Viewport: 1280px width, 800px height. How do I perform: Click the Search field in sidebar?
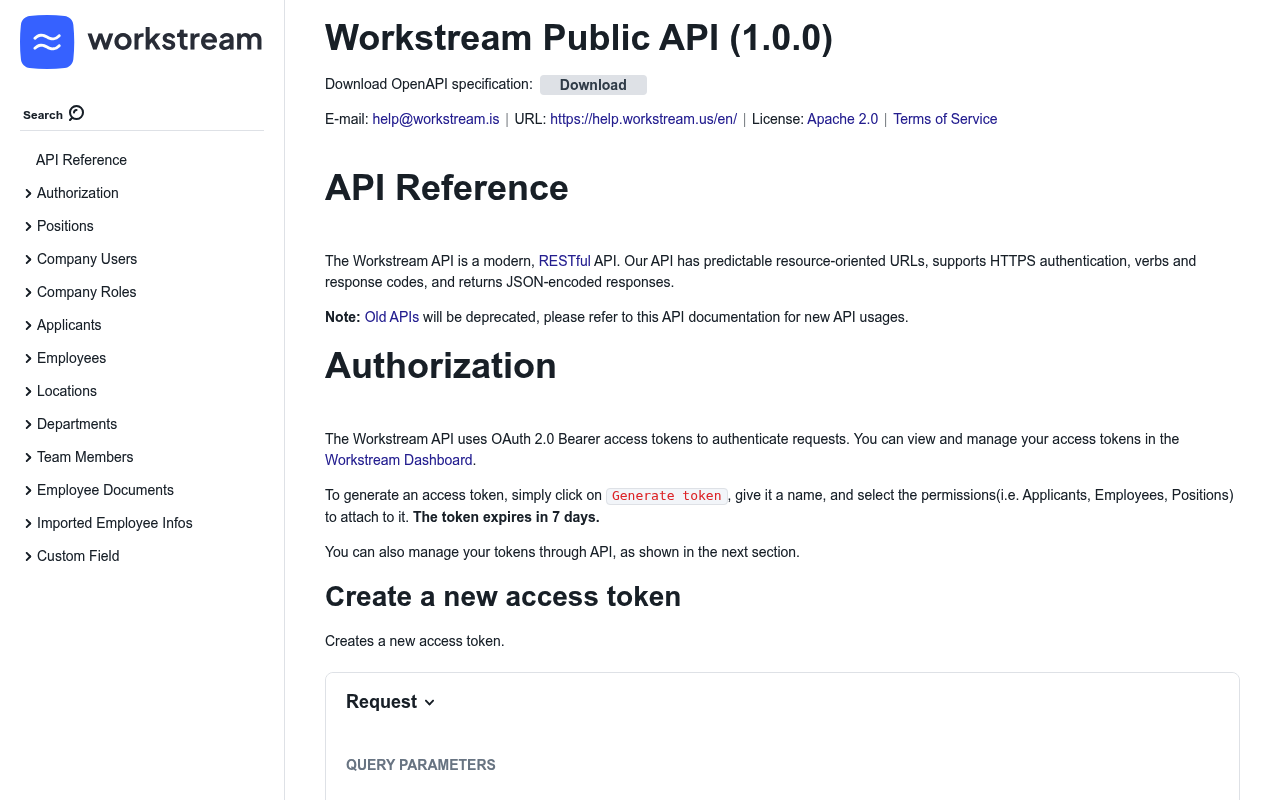coord(142,114)
